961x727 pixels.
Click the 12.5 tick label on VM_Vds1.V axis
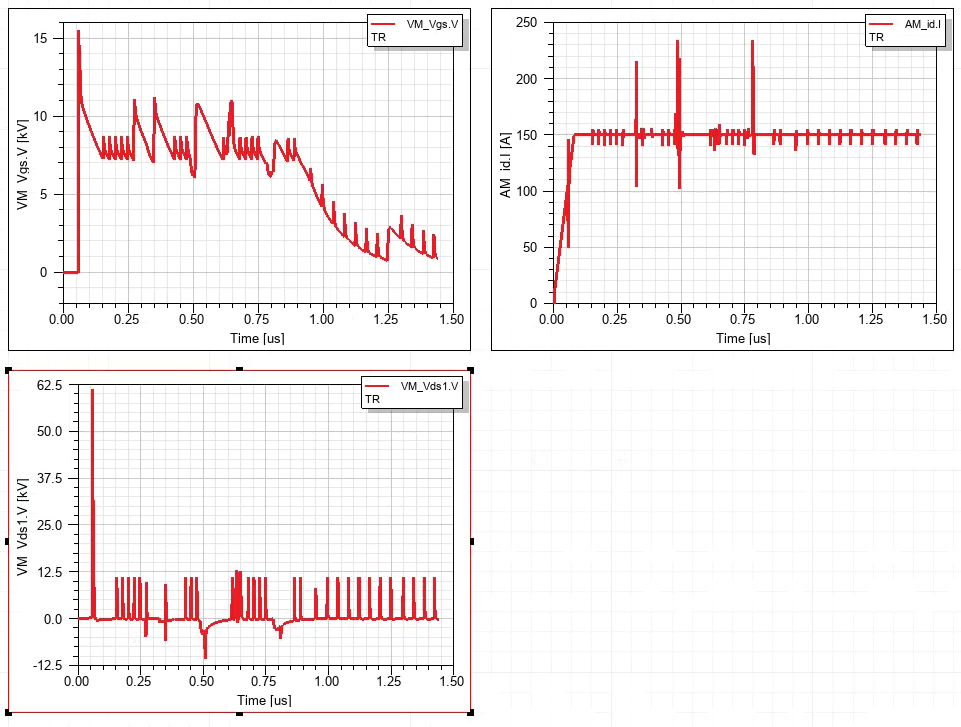point(50,572)
